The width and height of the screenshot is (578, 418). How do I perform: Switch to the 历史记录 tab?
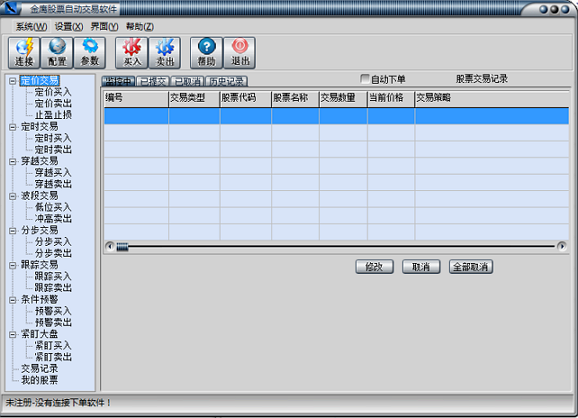click(226, 81)
